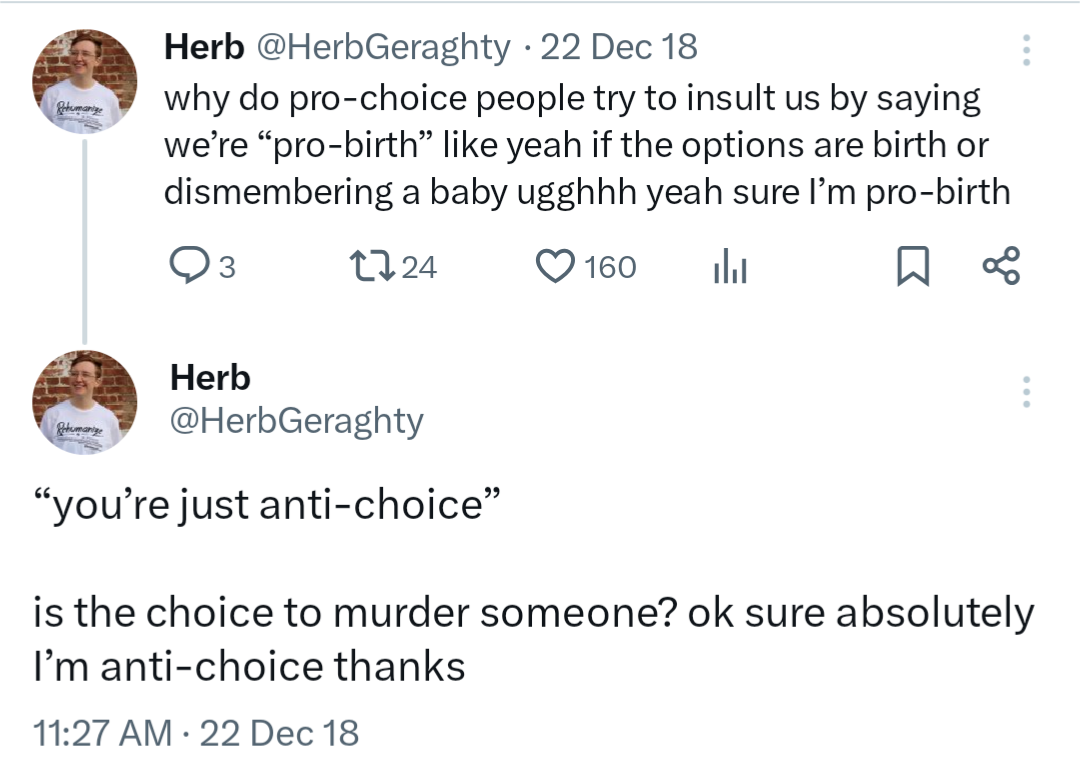Open more options on the first tweet

coord(1025,50)
